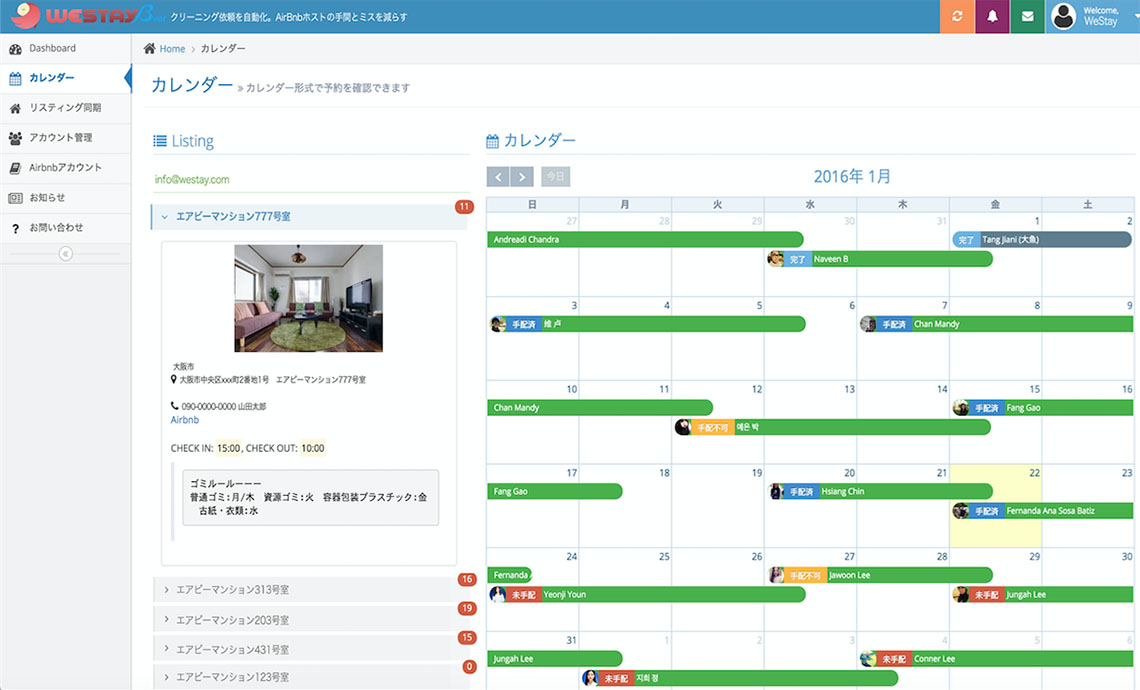Expand the エアビーマンション431号室 listing
This screenshot has height=690, width=1140.
(232, 649)
